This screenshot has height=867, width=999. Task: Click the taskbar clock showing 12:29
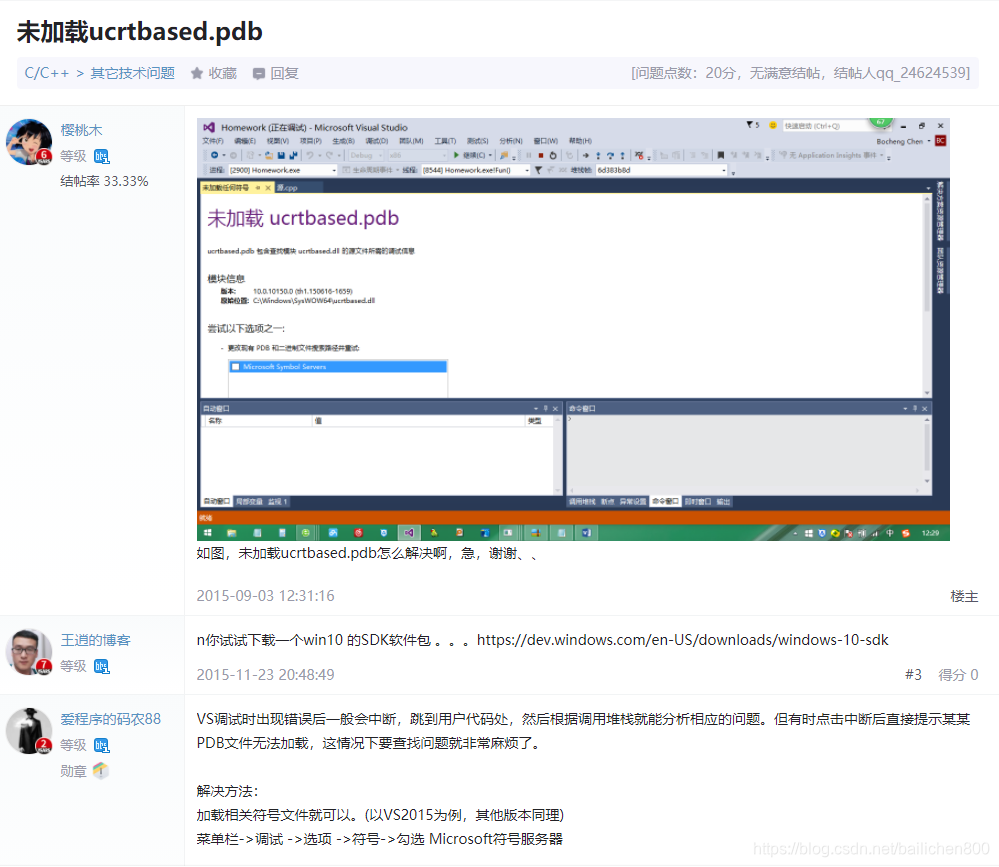tap(930, 533)
